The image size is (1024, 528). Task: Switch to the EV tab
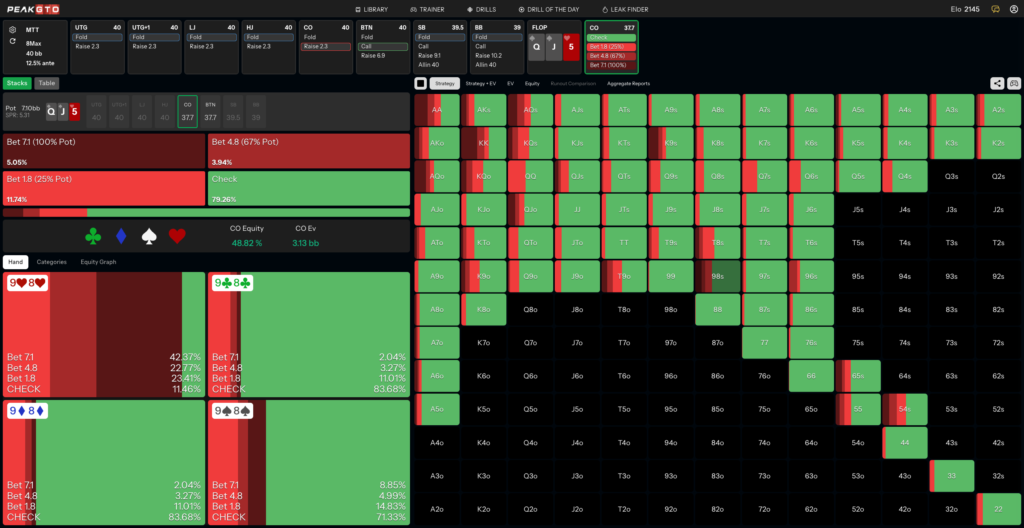click(x=510, y=83)
